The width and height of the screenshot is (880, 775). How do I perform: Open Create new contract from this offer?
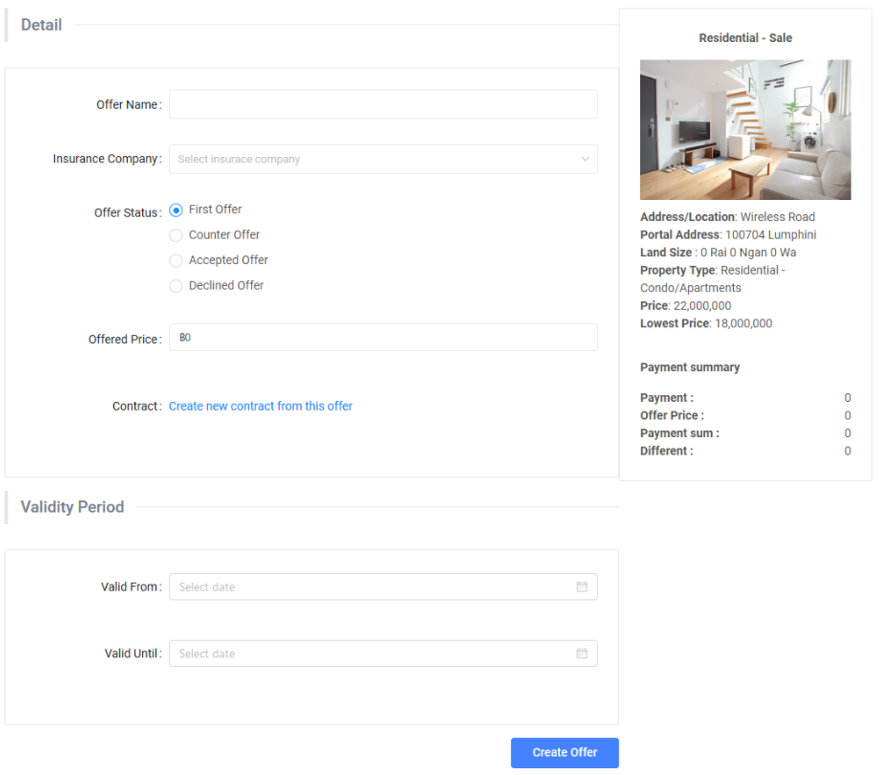[x=260, y=406]
